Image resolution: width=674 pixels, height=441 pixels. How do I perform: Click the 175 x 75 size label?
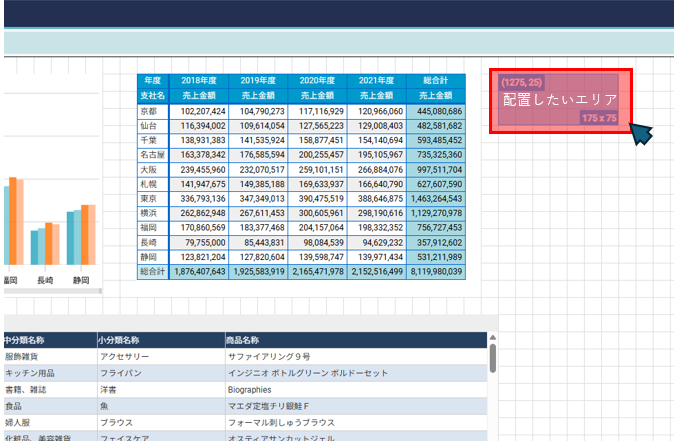[599, 119]
